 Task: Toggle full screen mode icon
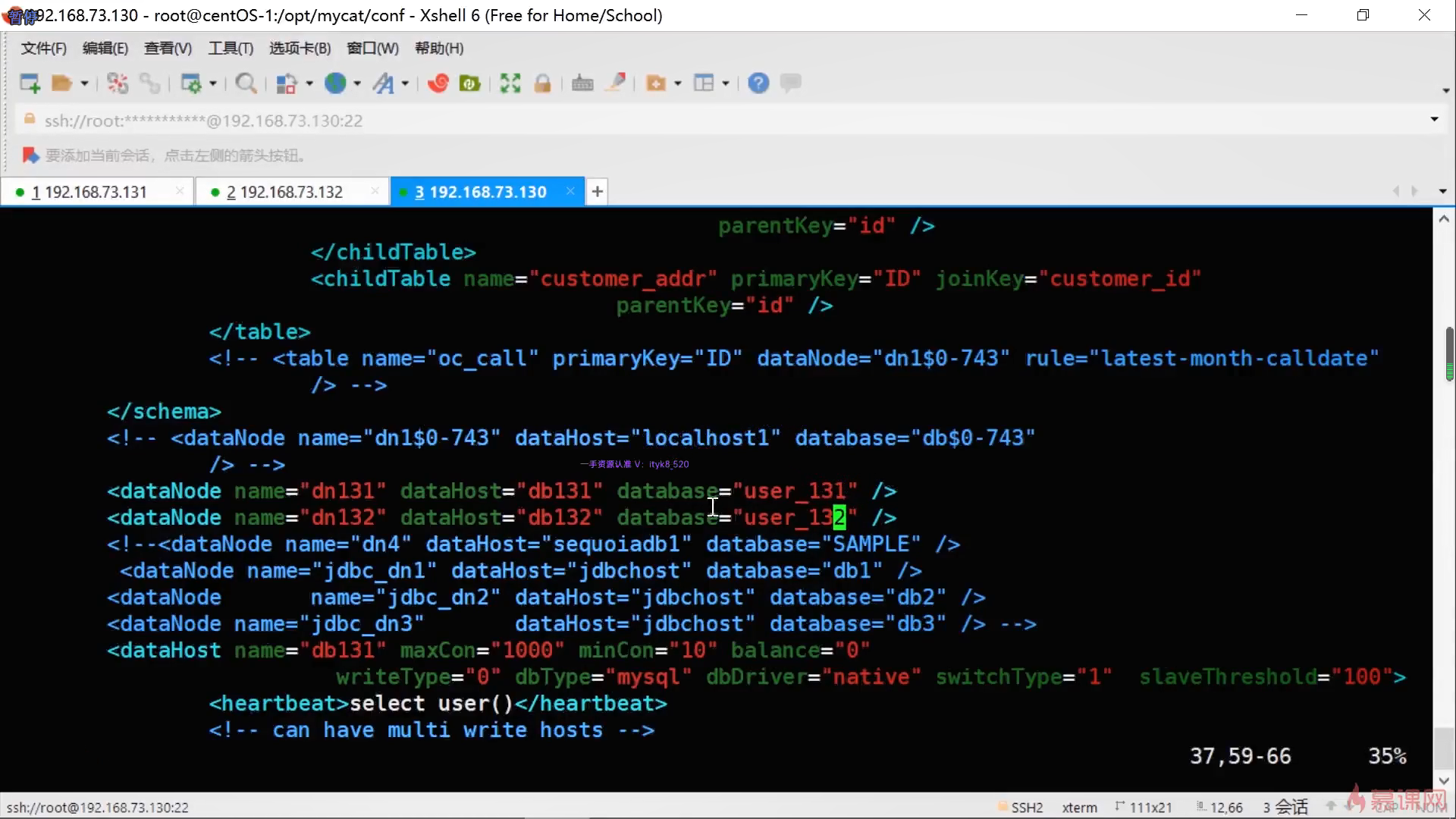[510, 83]
